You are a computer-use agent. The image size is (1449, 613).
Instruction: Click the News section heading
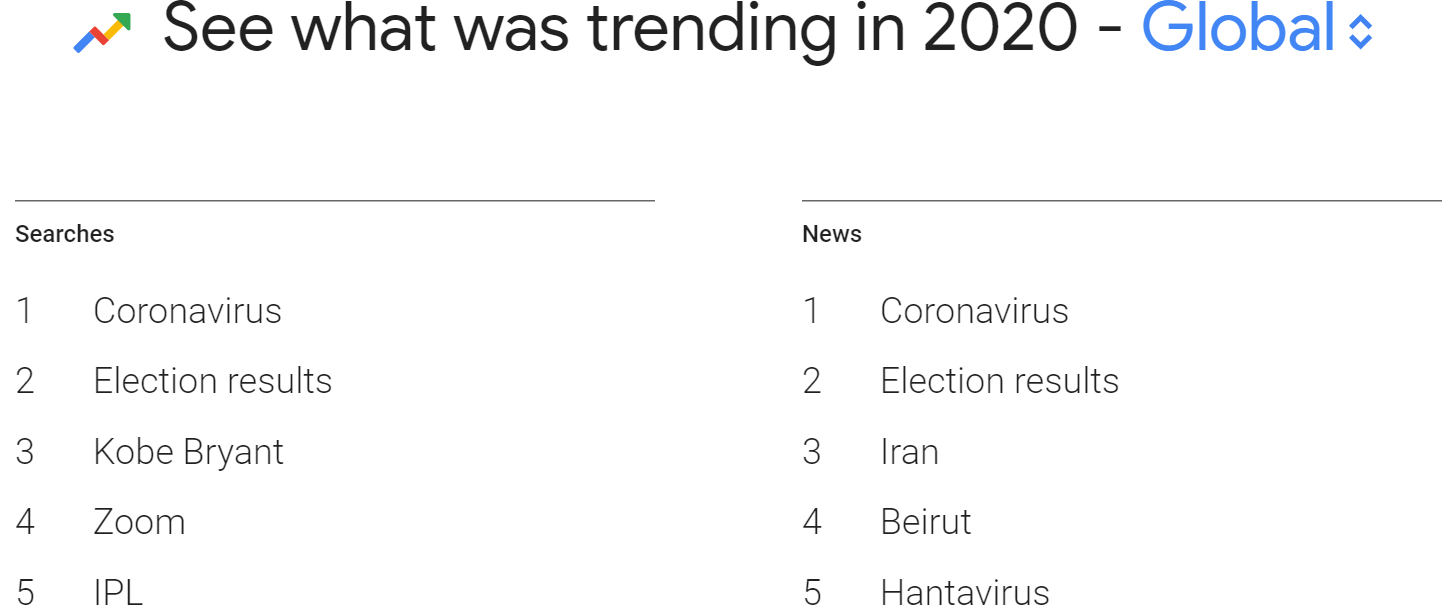(832, 234)
